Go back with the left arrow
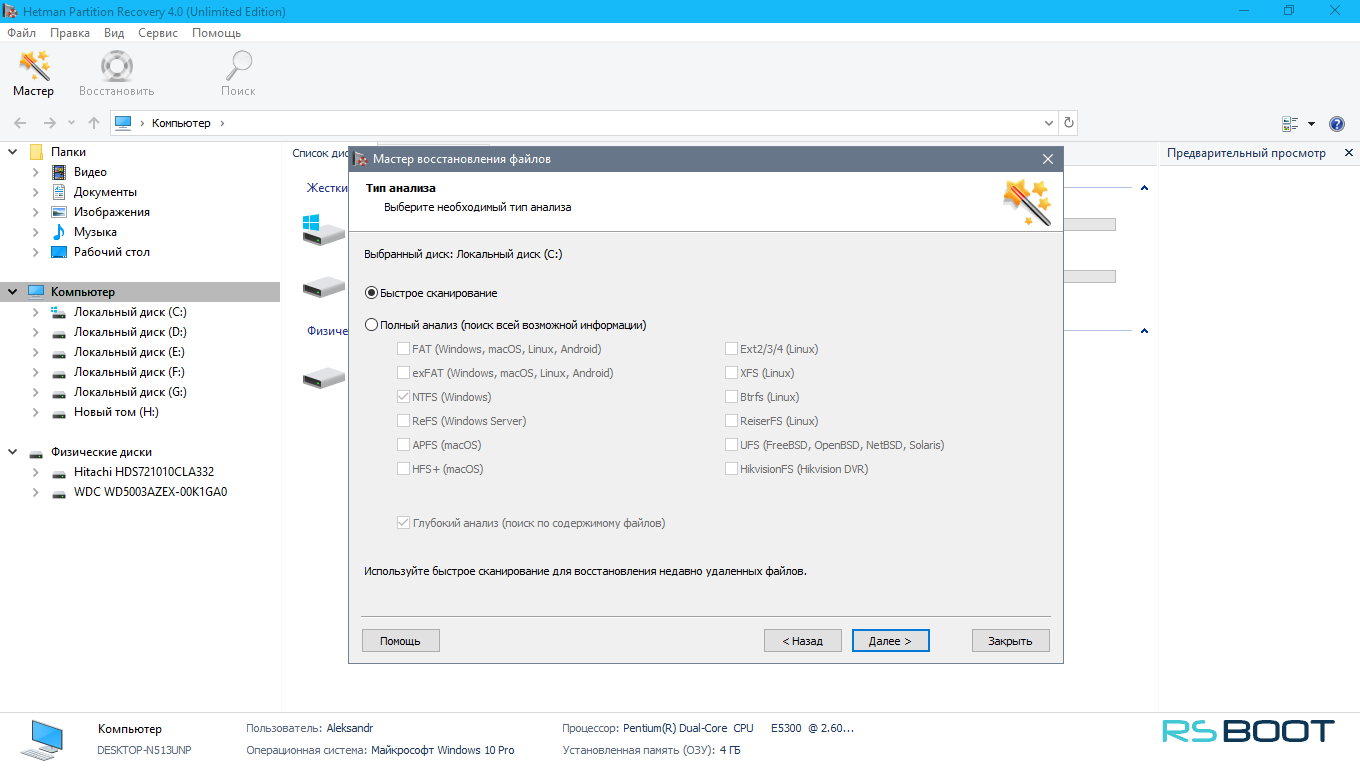This screenshot has height=768, width=1360. click(20, 123)
